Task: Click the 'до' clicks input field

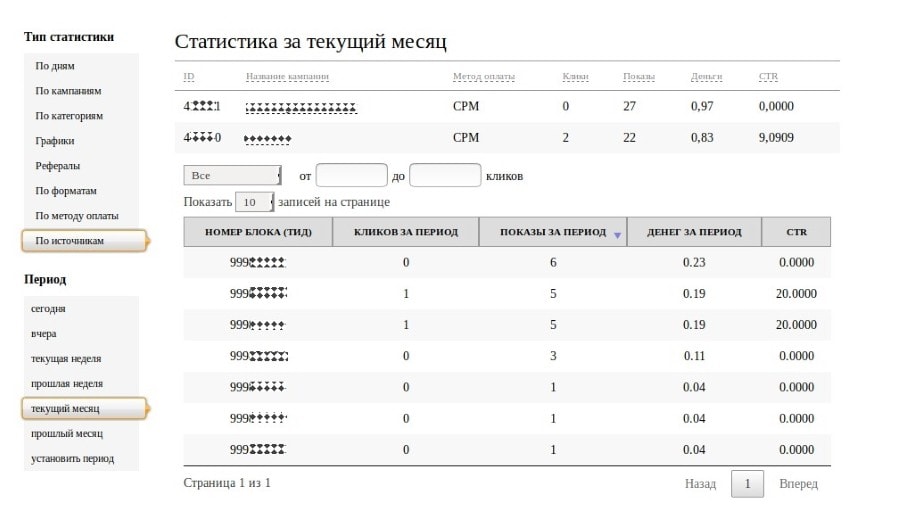Action: [x=445, y=176]
